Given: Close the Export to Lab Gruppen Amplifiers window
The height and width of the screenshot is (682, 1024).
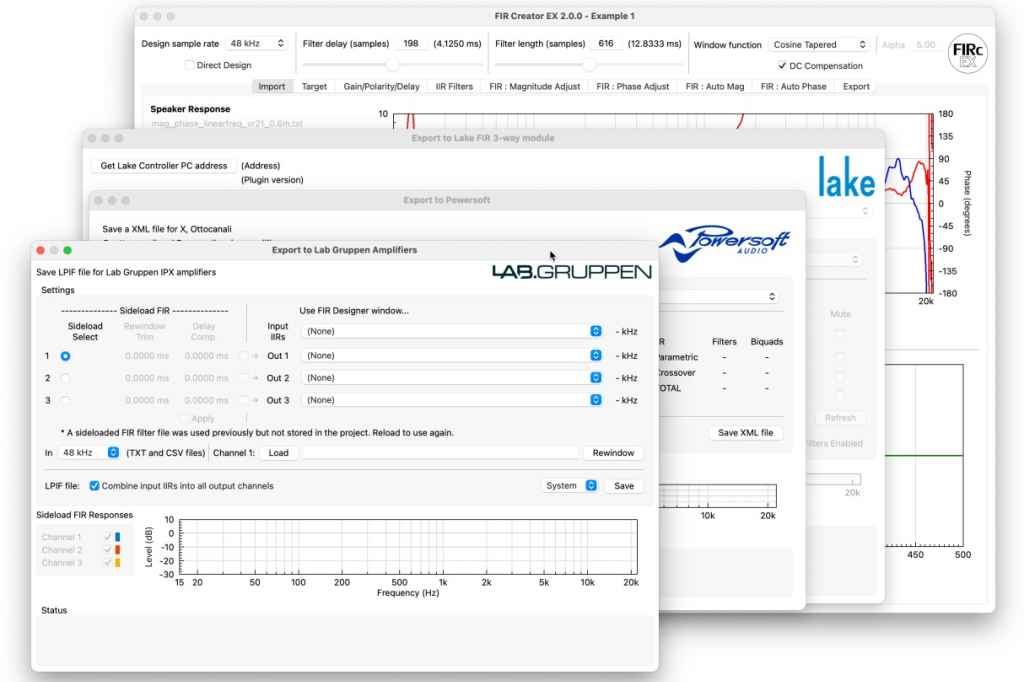Looking at the screenshot, I should pos(40,250).
